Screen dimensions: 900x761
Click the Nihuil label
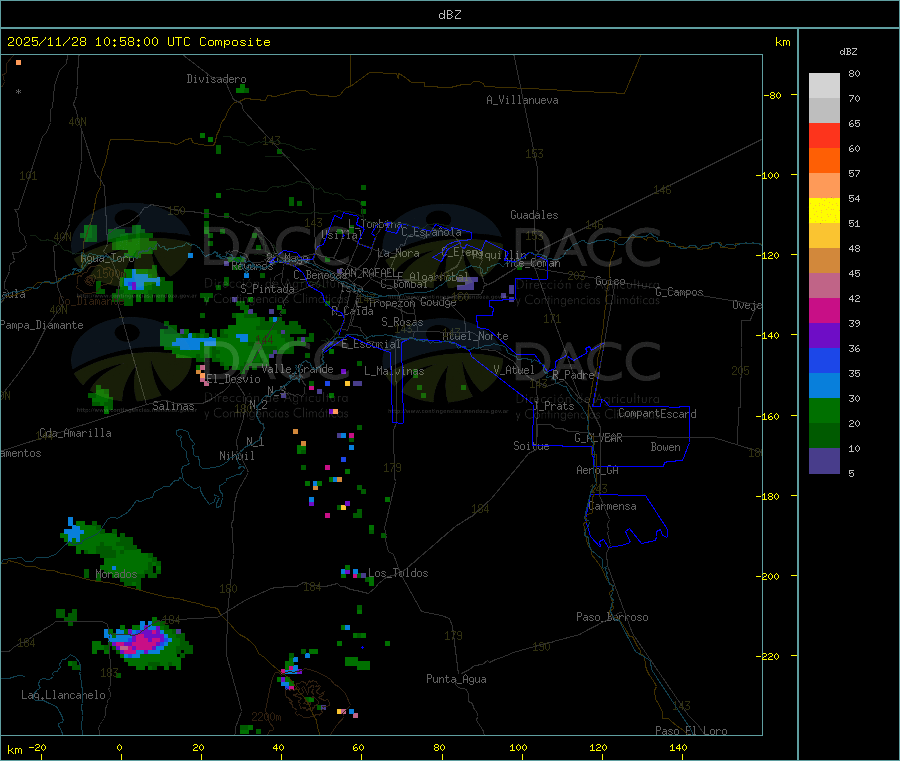(x=237, y=456)
